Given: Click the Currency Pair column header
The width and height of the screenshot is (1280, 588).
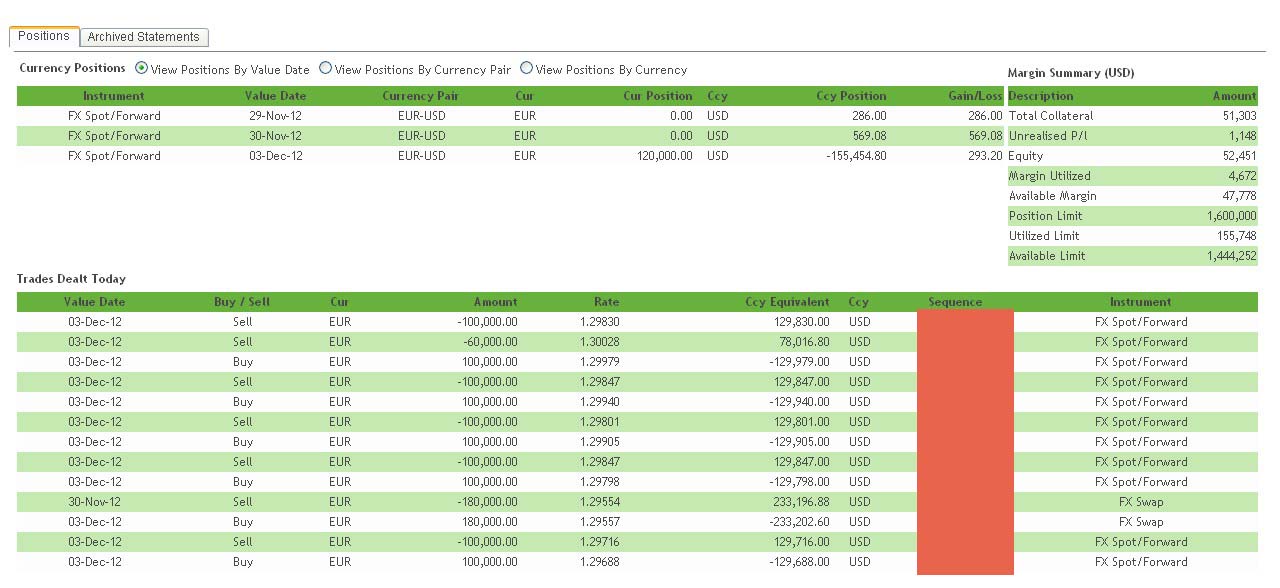Looking at the screenshot, I should click(421, 96).
